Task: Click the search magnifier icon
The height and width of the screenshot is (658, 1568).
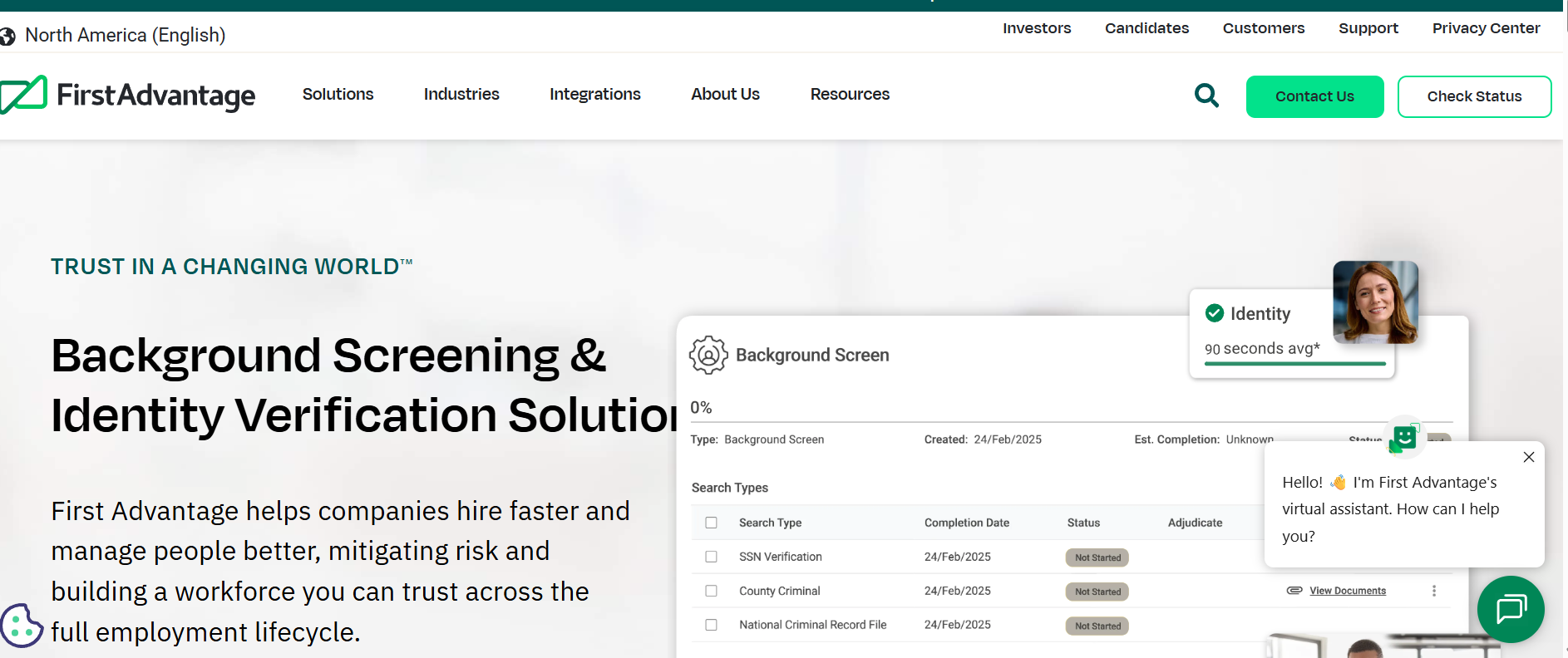Action: (x=1206, y=96)
